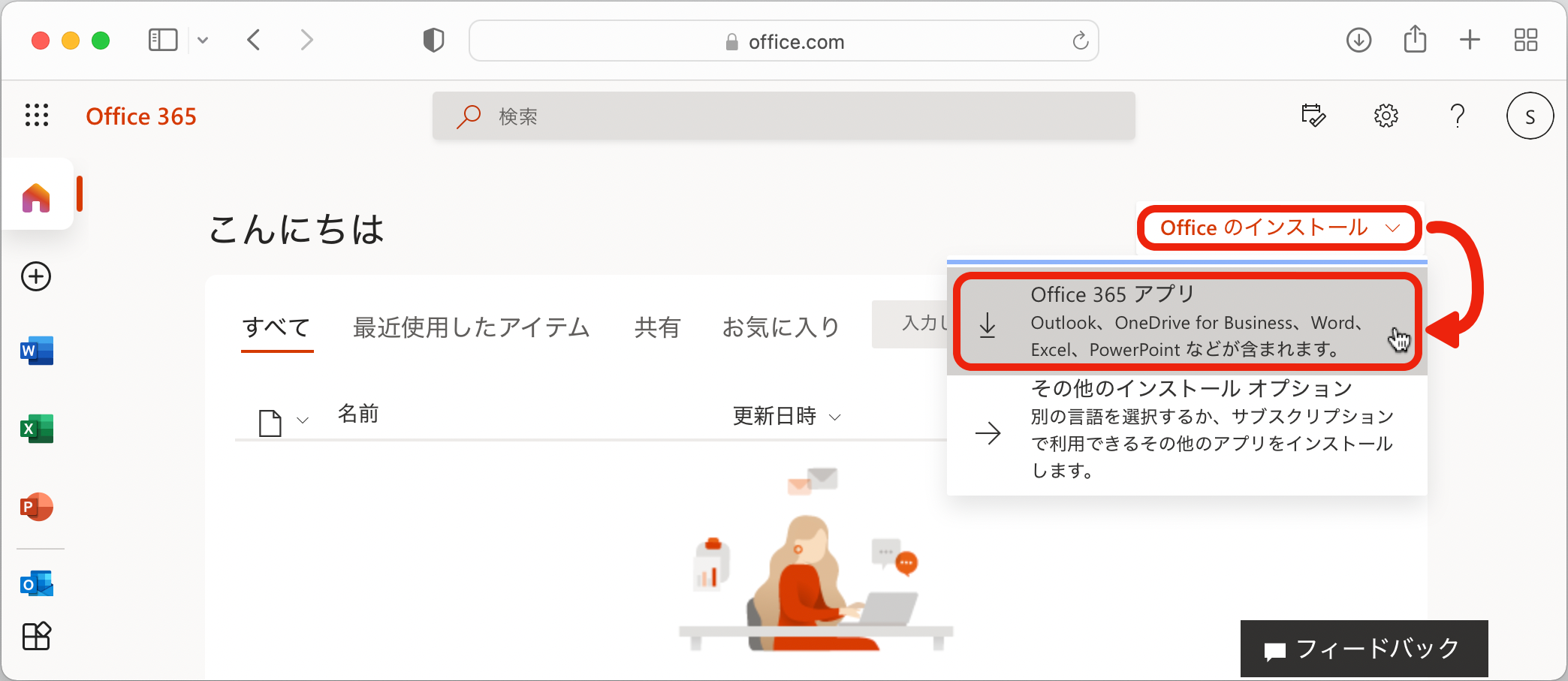Choose Office 365 アプリ install option
This screenshot has width=1568, height=681.
coord(1187,321)
